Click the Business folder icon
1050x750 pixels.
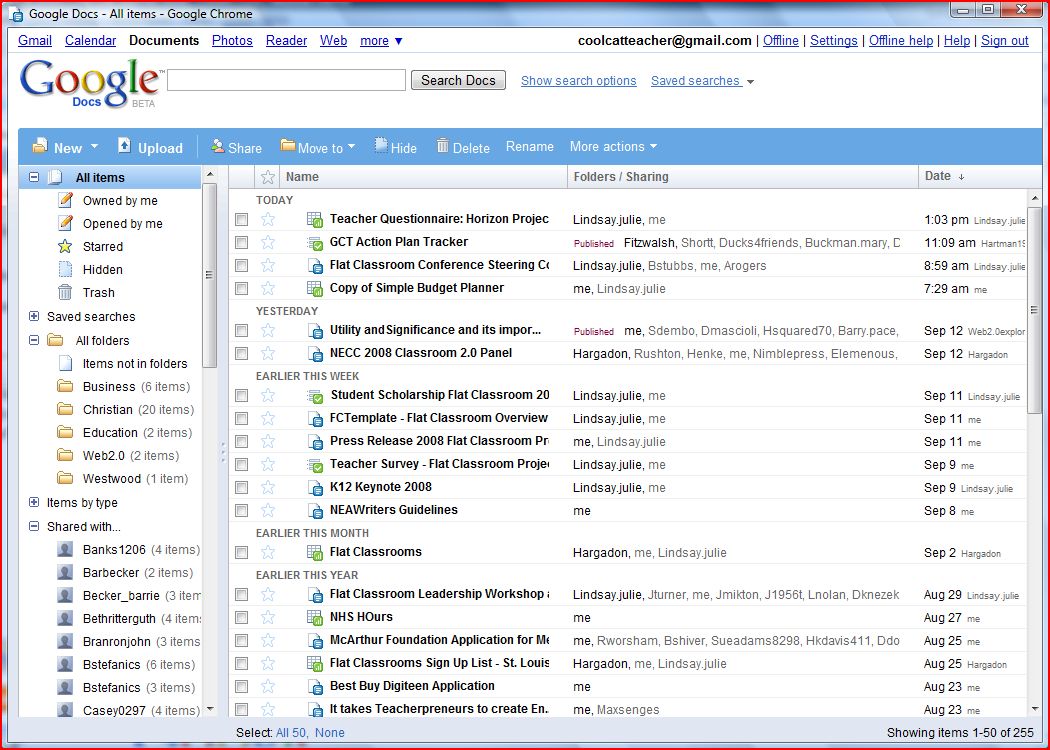point(65,386)
